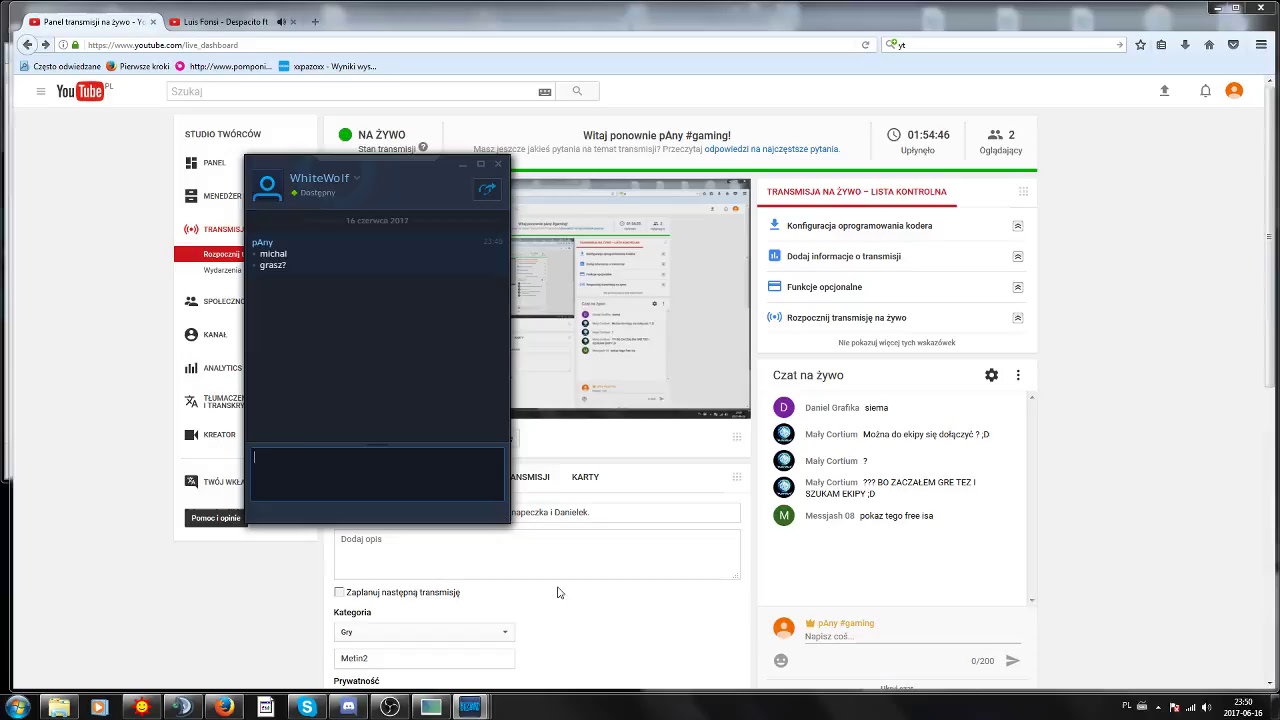Screen dimensions: 1280x720
Task: Open YouTube notifications bell
Action: click(1206, 91)
